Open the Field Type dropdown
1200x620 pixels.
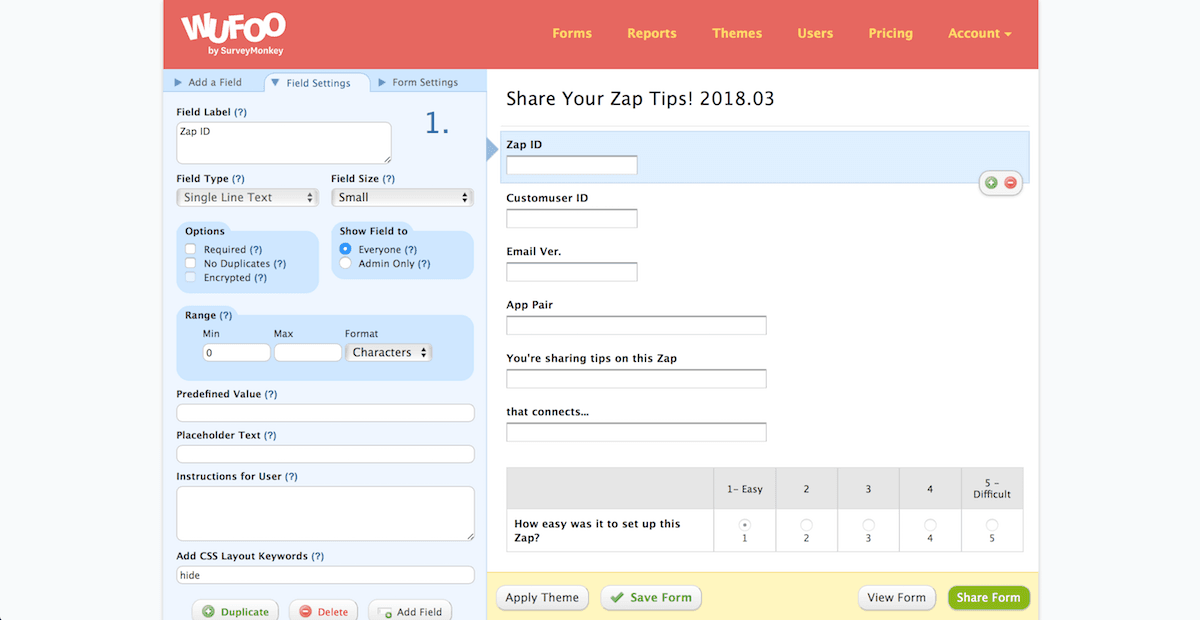click(247, 197)
